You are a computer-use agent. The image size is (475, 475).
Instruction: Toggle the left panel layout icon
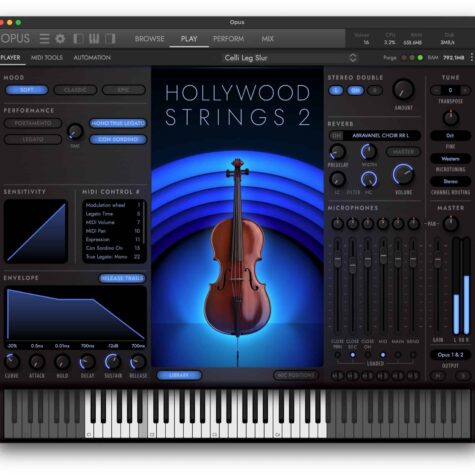coord(78,39)
